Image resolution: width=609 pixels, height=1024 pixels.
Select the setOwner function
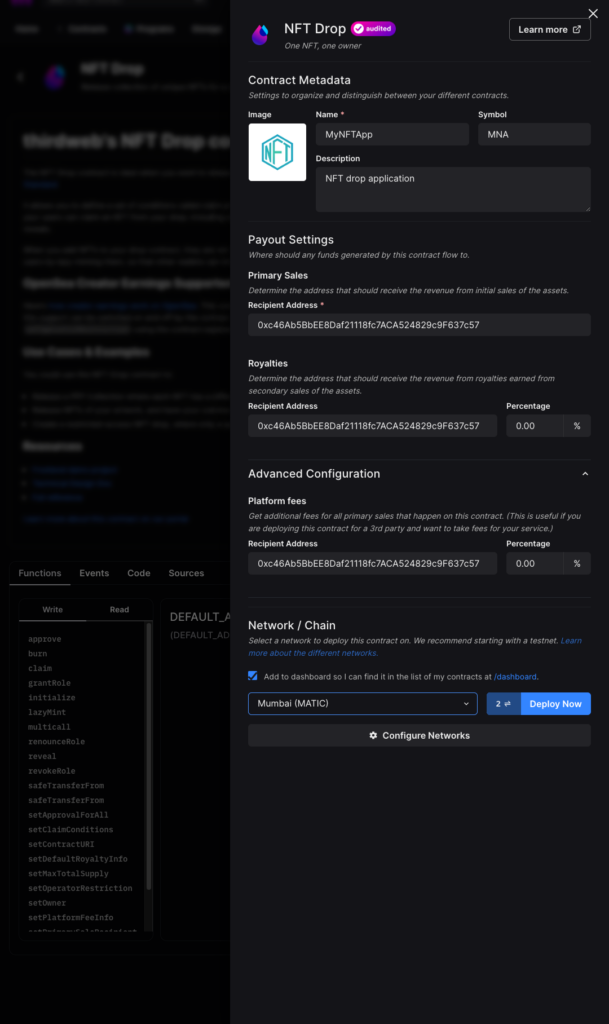pyautogui.click(x=47, y=903)
